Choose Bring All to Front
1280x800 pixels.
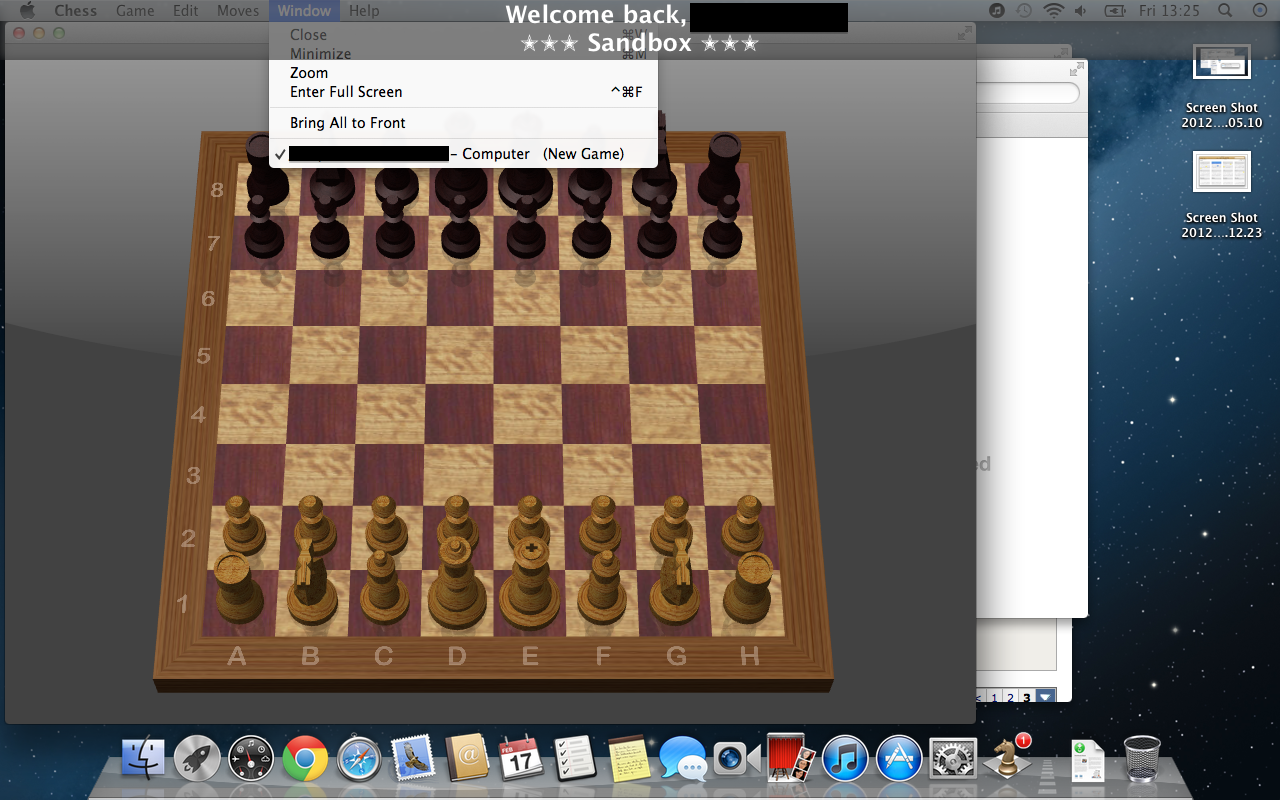(463, 123)
